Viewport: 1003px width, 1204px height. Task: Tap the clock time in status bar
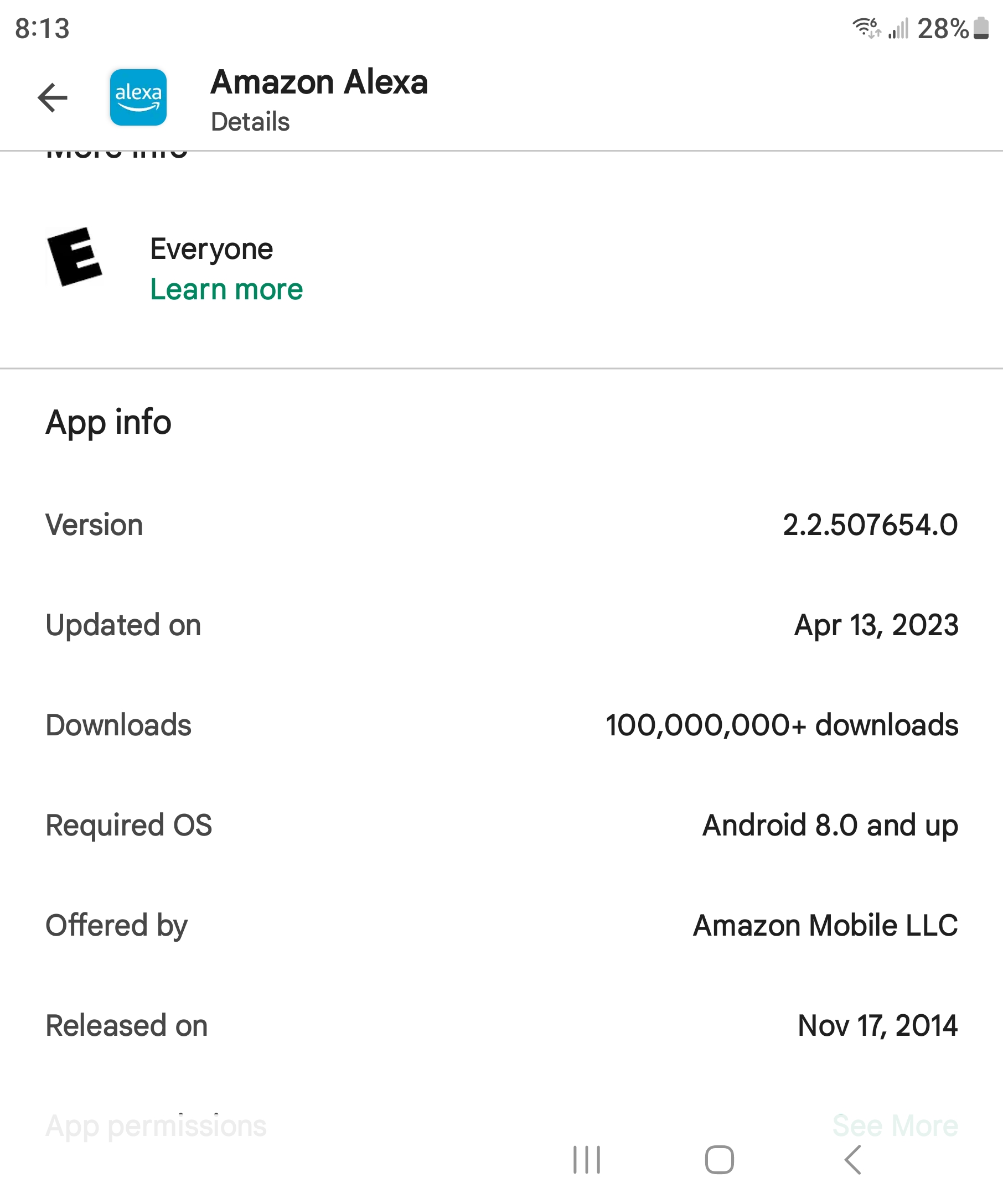coord(43,29)
